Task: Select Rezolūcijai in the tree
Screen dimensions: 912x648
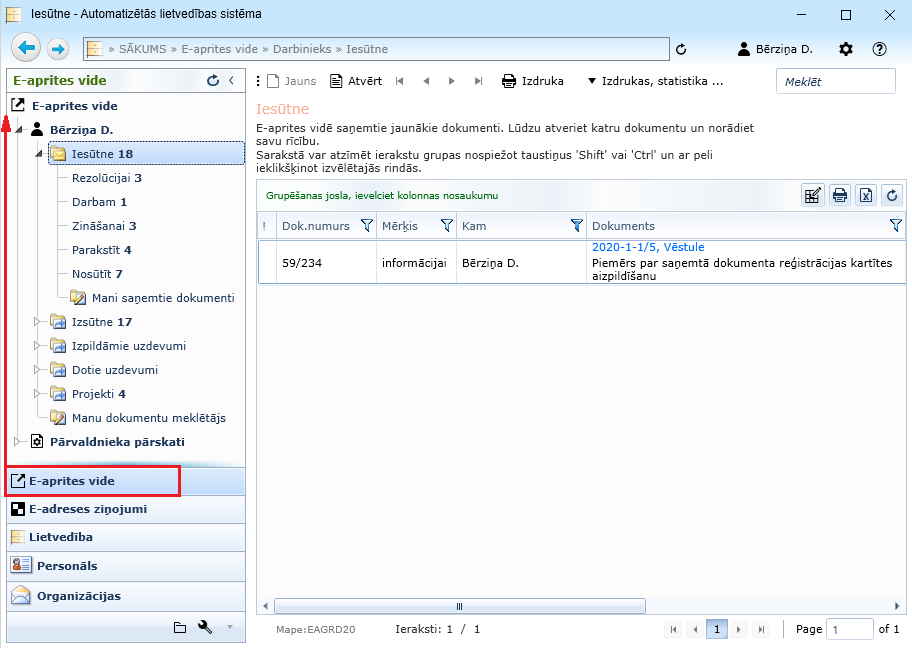Action: 106,178
